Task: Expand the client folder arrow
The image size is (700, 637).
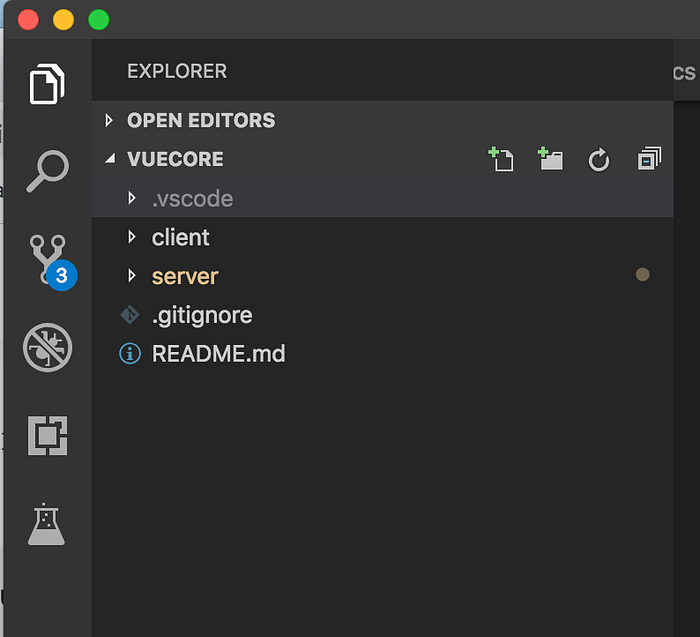Action: point(132,237)
